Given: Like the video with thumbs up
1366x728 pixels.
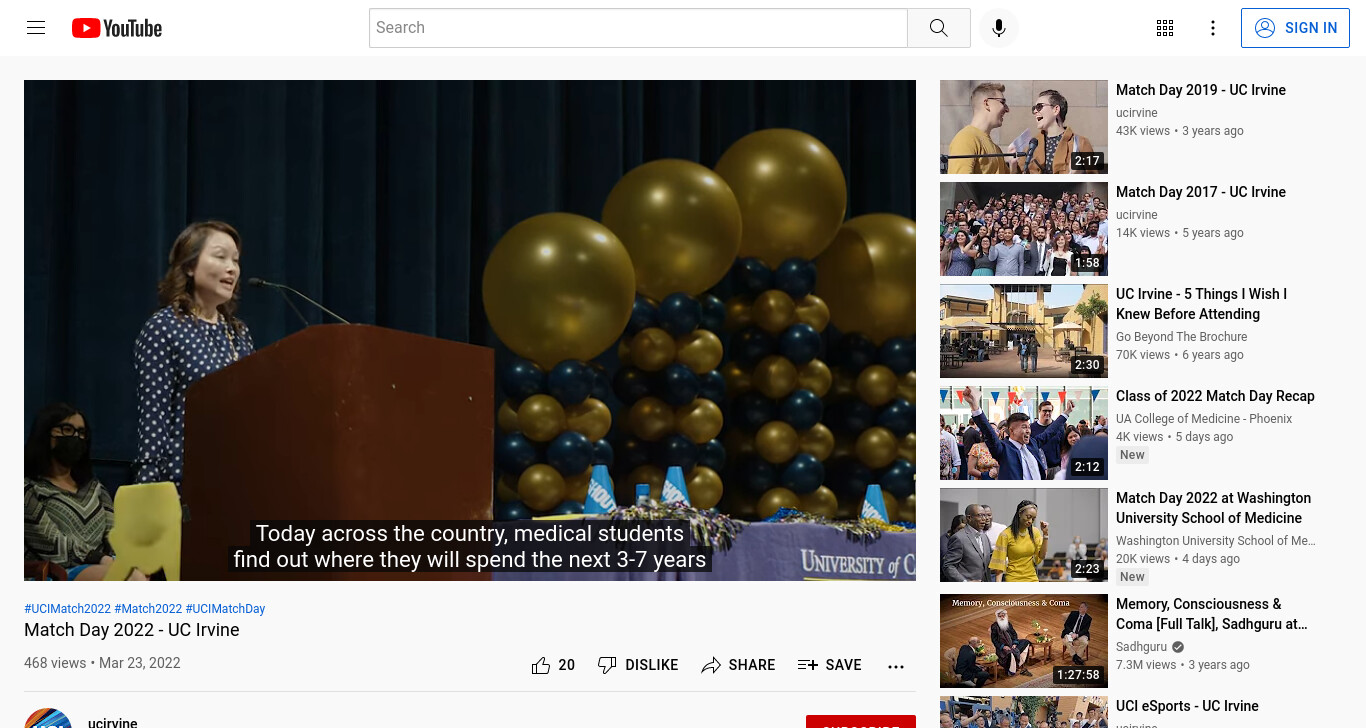Looking at the screenshot, I should coord(541,665).
